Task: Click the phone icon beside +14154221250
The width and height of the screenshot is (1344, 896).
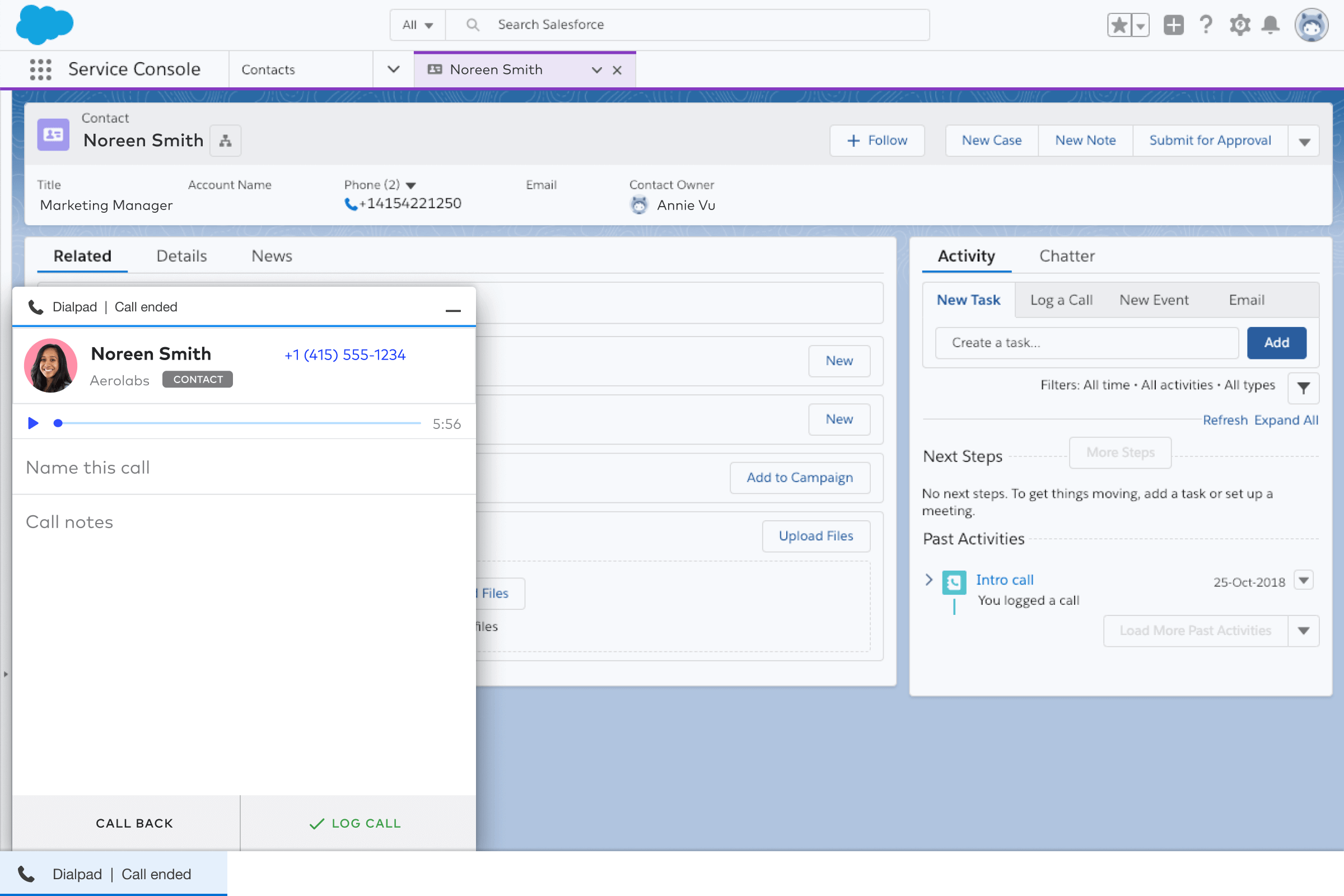Action: [351, 203]
